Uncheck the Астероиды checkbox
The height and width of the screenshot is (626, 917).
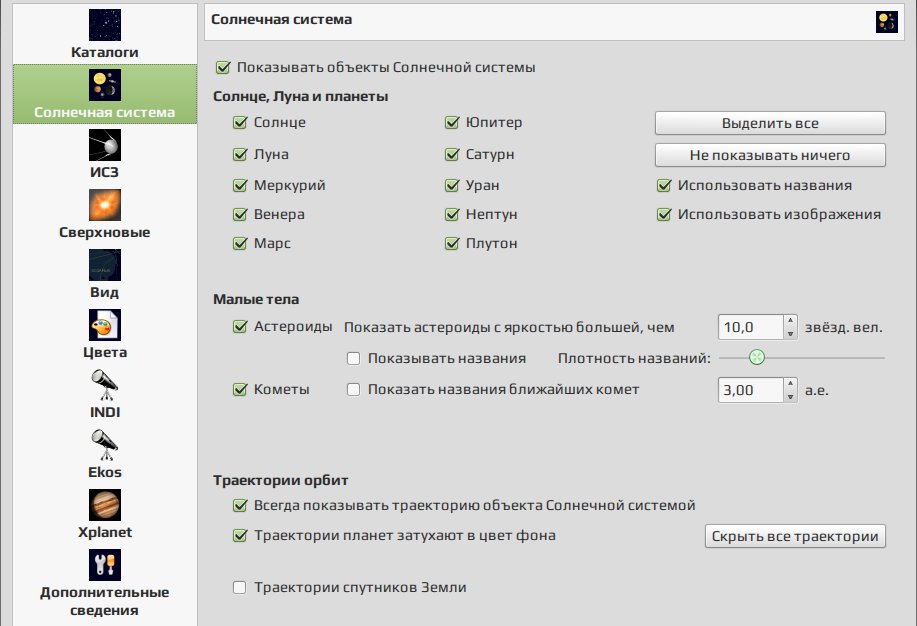240,326
